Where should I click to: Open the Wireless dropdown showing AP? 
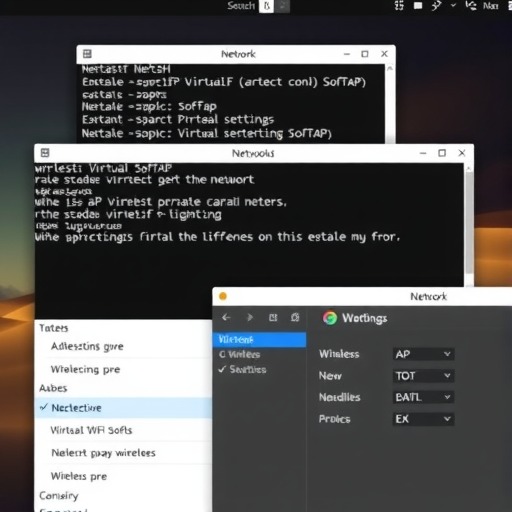423,354
